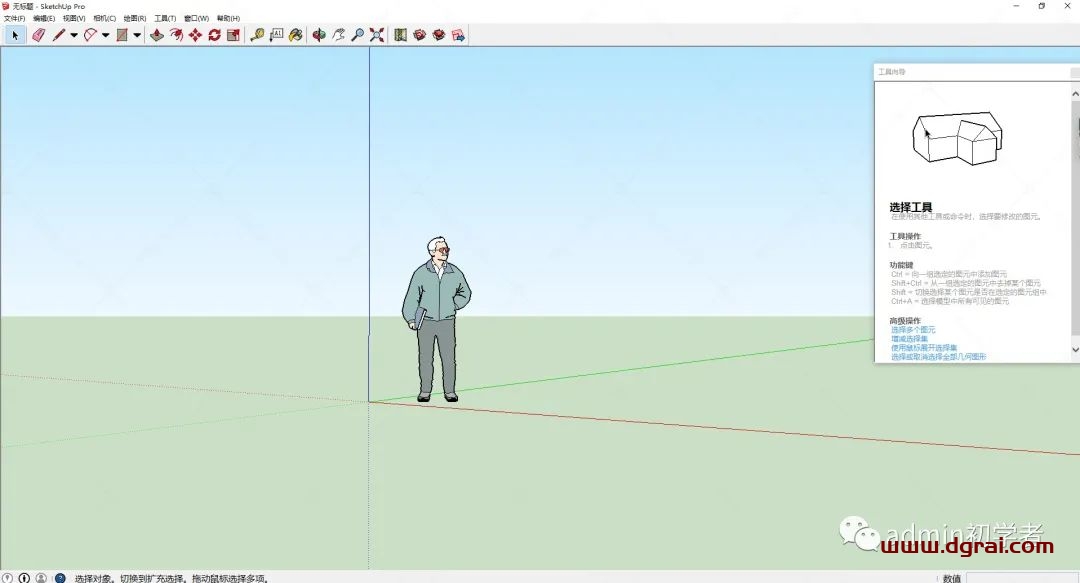Select the Rotate tool
This screenshot has width=1080, height=583.
215,35
